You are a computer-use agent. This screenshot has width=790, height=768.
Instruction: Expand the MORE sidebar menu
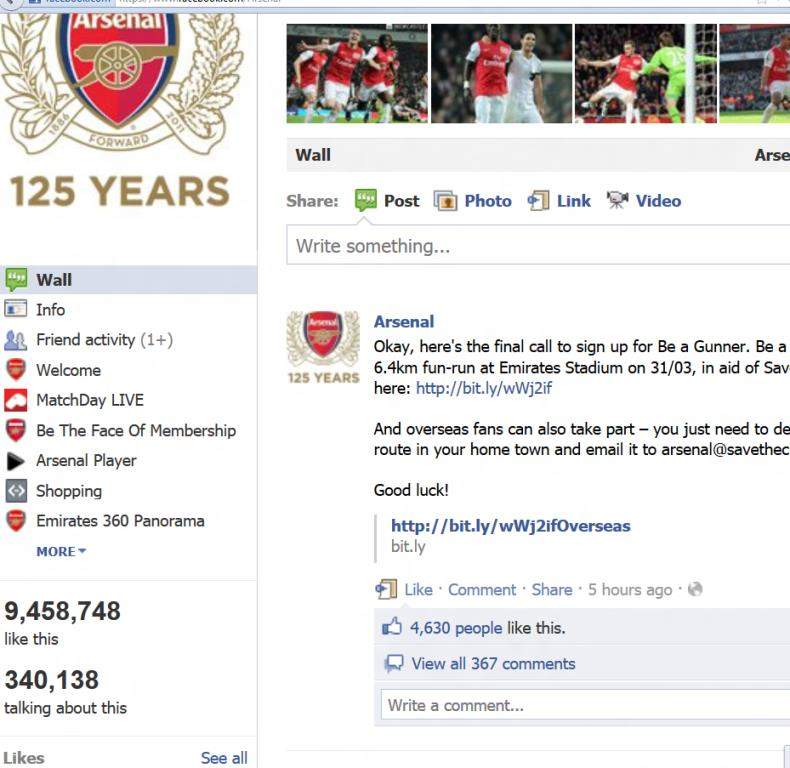click(61, 551)
